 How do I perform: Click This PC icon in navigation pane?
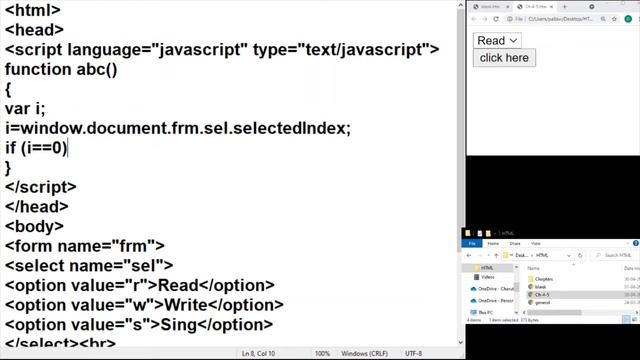click(x=473, y=312)
